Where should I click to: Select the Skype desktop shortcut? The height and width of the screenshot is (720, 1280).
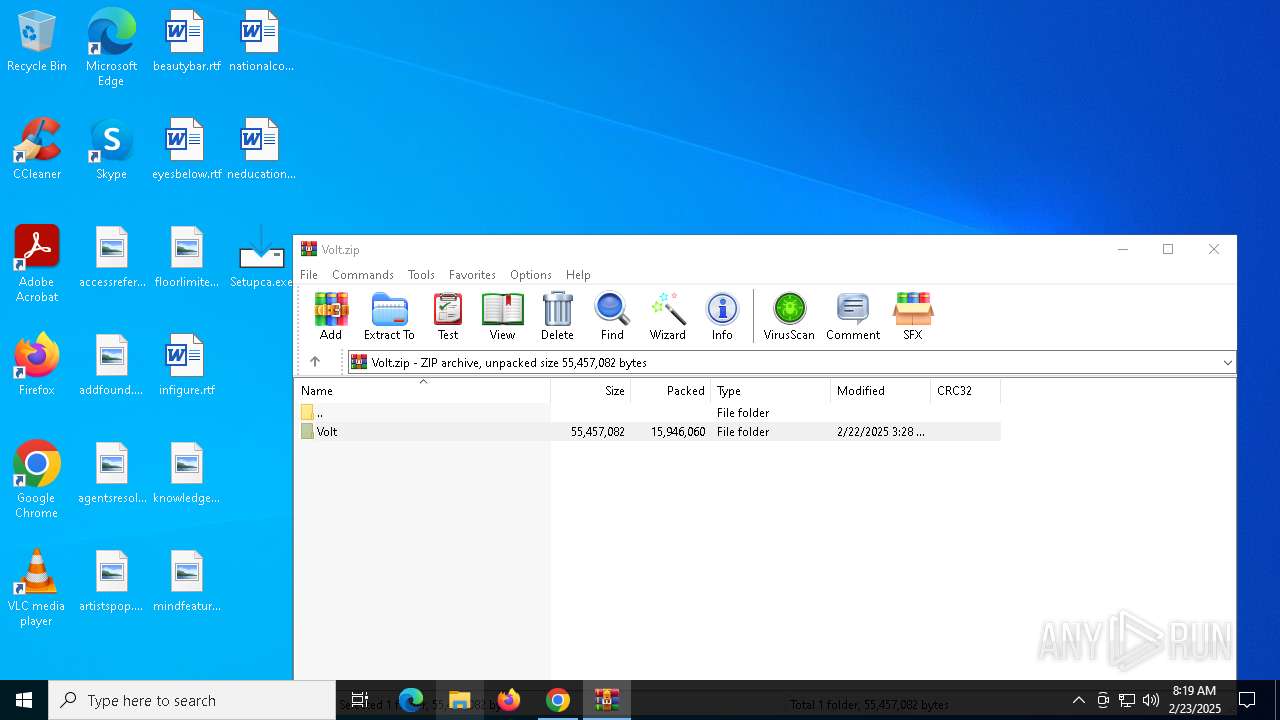pos(111,149)
